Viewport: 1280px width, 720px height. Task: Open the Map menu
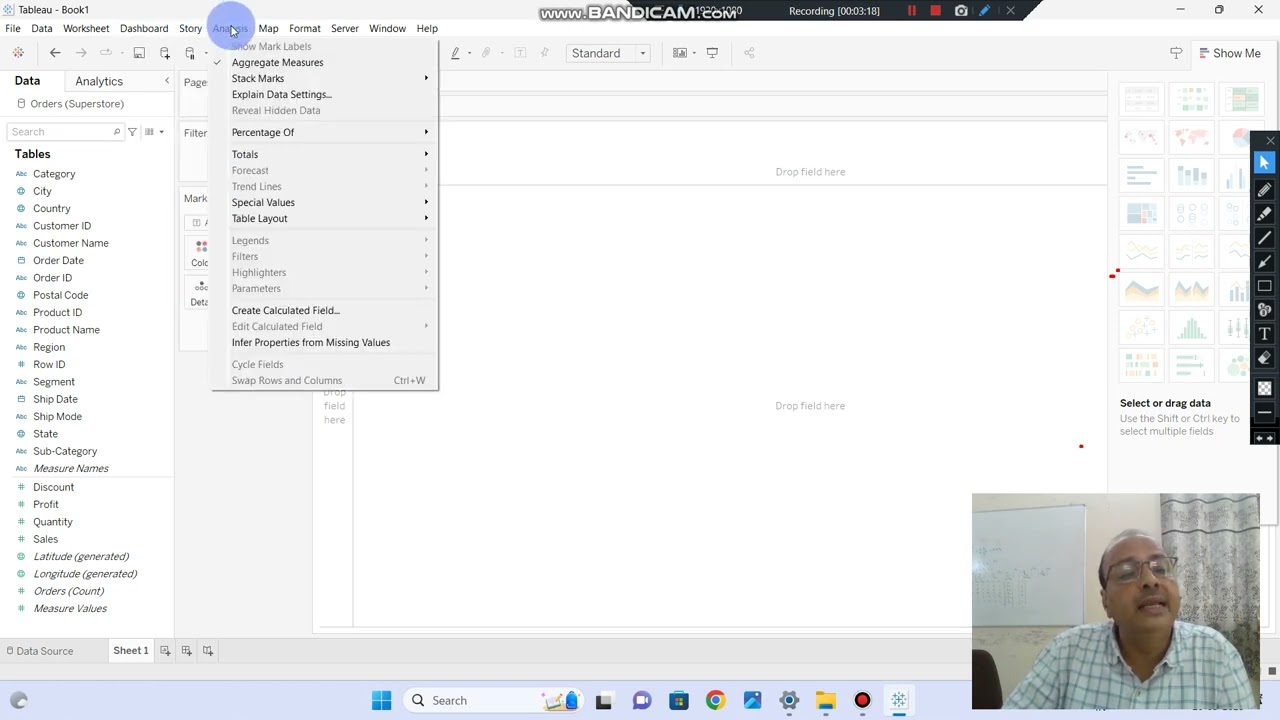tap(268, 28)
